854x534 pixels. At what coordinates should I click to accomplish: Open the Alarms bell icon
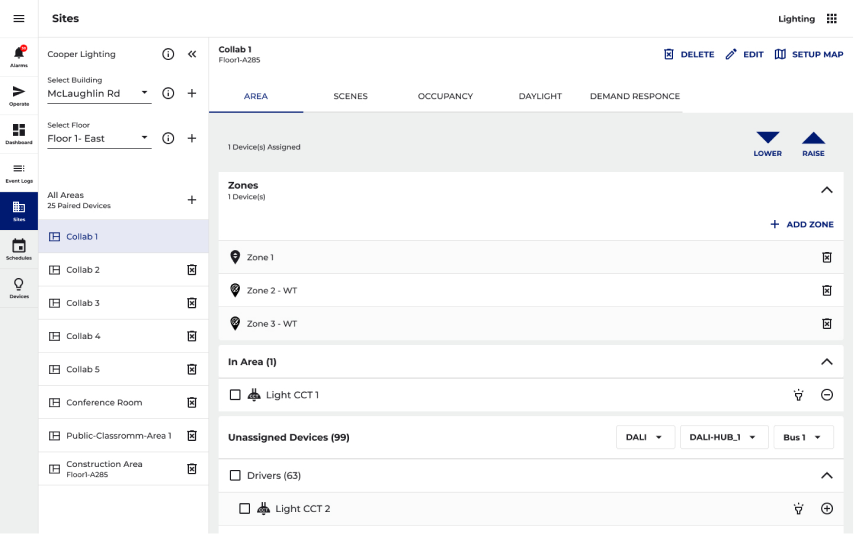[19, 53]
